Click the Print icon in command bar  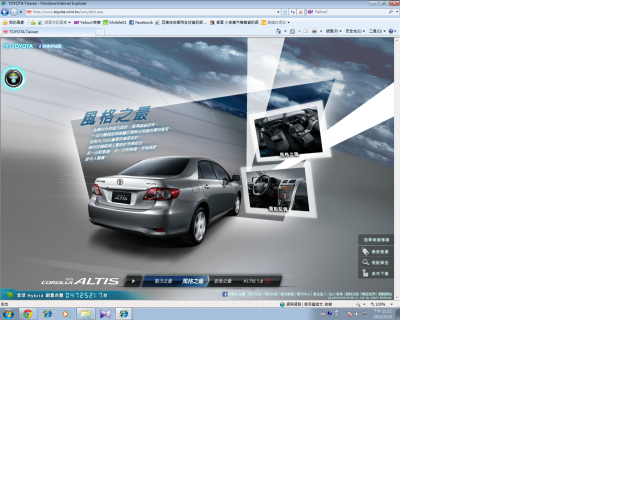[314, 31]
